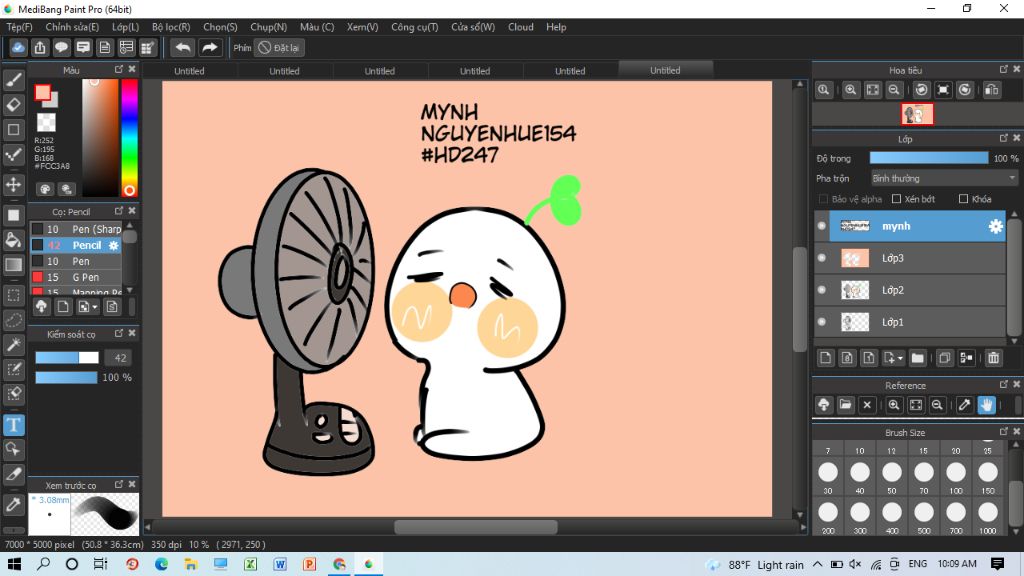Enable the Khóa lock checkbox

point(963,199)
